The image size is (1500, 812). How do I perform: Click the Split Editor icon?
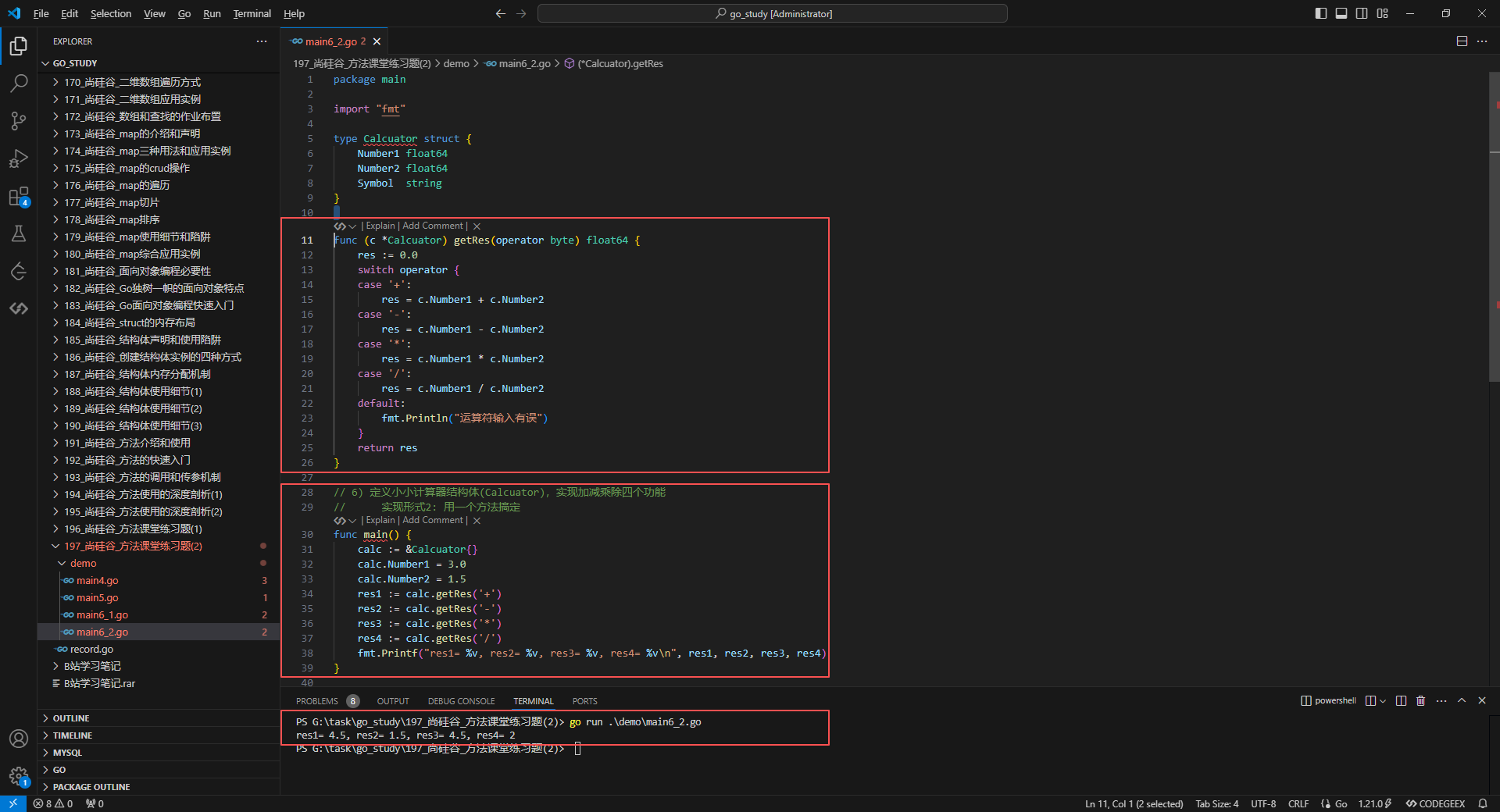[1462, 41]
